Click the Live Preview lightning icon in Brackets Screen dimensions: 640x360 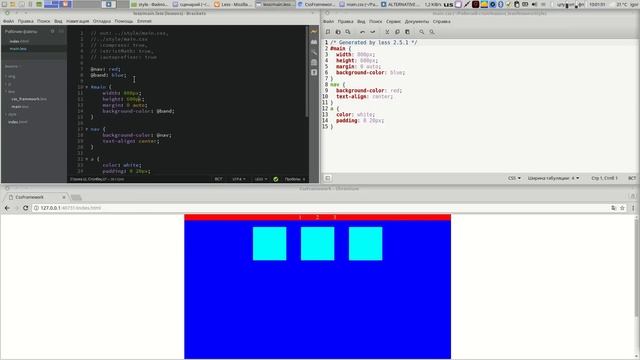(314, 31)
